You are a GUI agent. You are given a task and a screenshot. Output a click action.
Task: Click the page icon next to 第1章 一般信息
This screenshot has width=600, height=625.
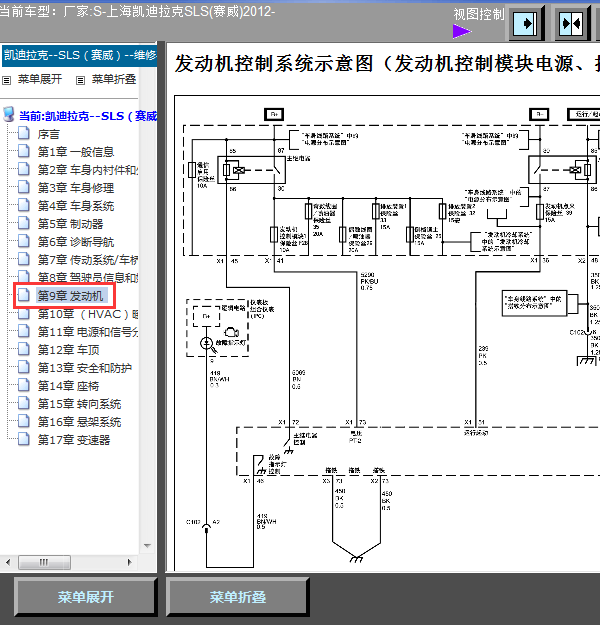coord(24,151)
